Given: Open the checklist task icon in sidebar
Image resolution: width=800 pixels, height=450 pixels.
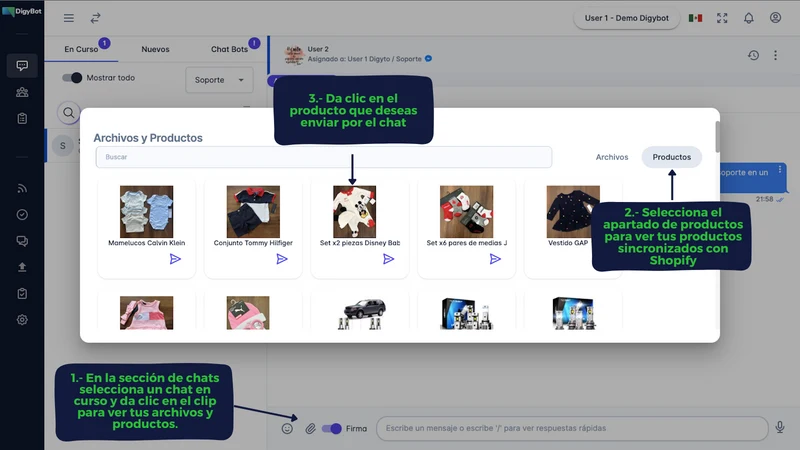Looking at the screenshot, I should pos(22,293).
